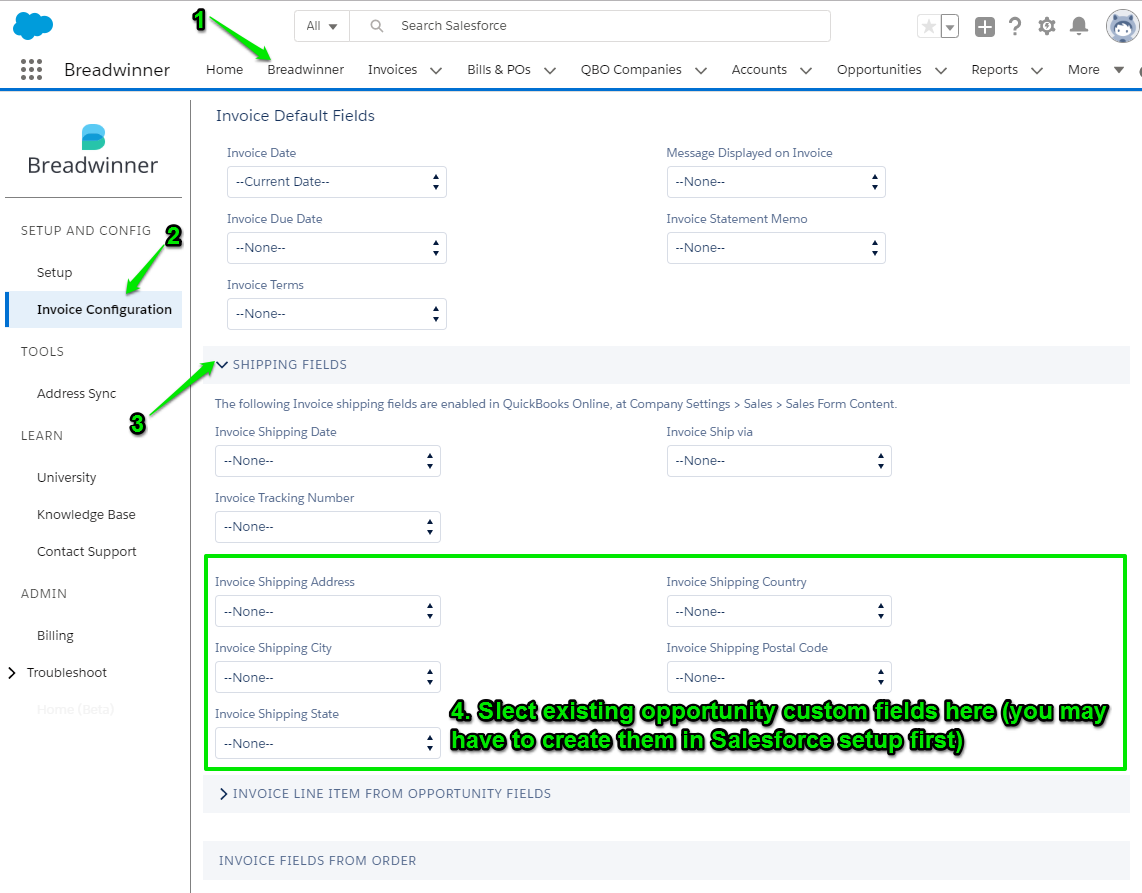Viewport: 1142px width, 893px height.
Task: Expand the Bills & POs dropdown chevron
Action: click(550, 71)
